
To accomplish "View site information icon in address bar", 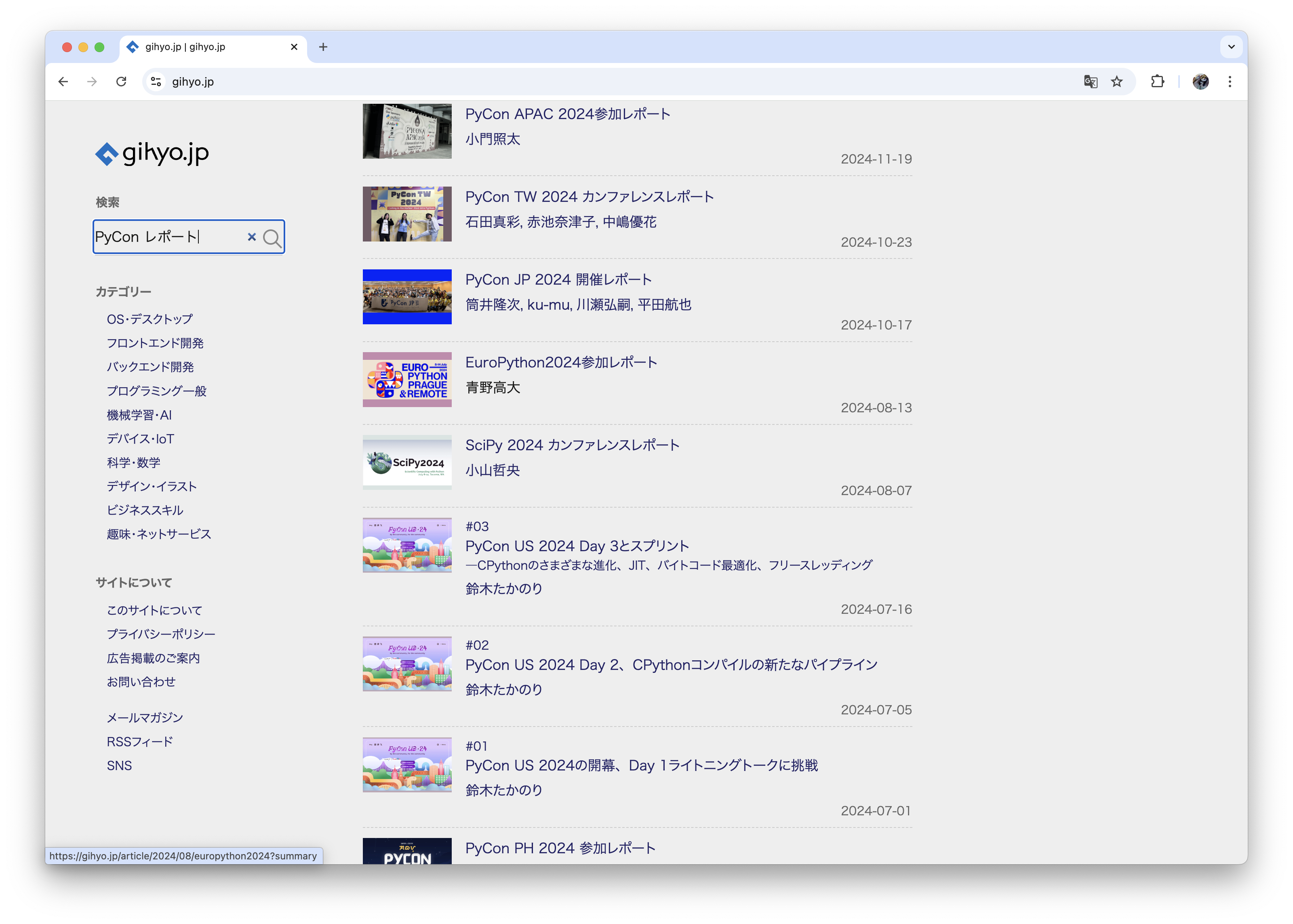I will (x=156, y=82).
